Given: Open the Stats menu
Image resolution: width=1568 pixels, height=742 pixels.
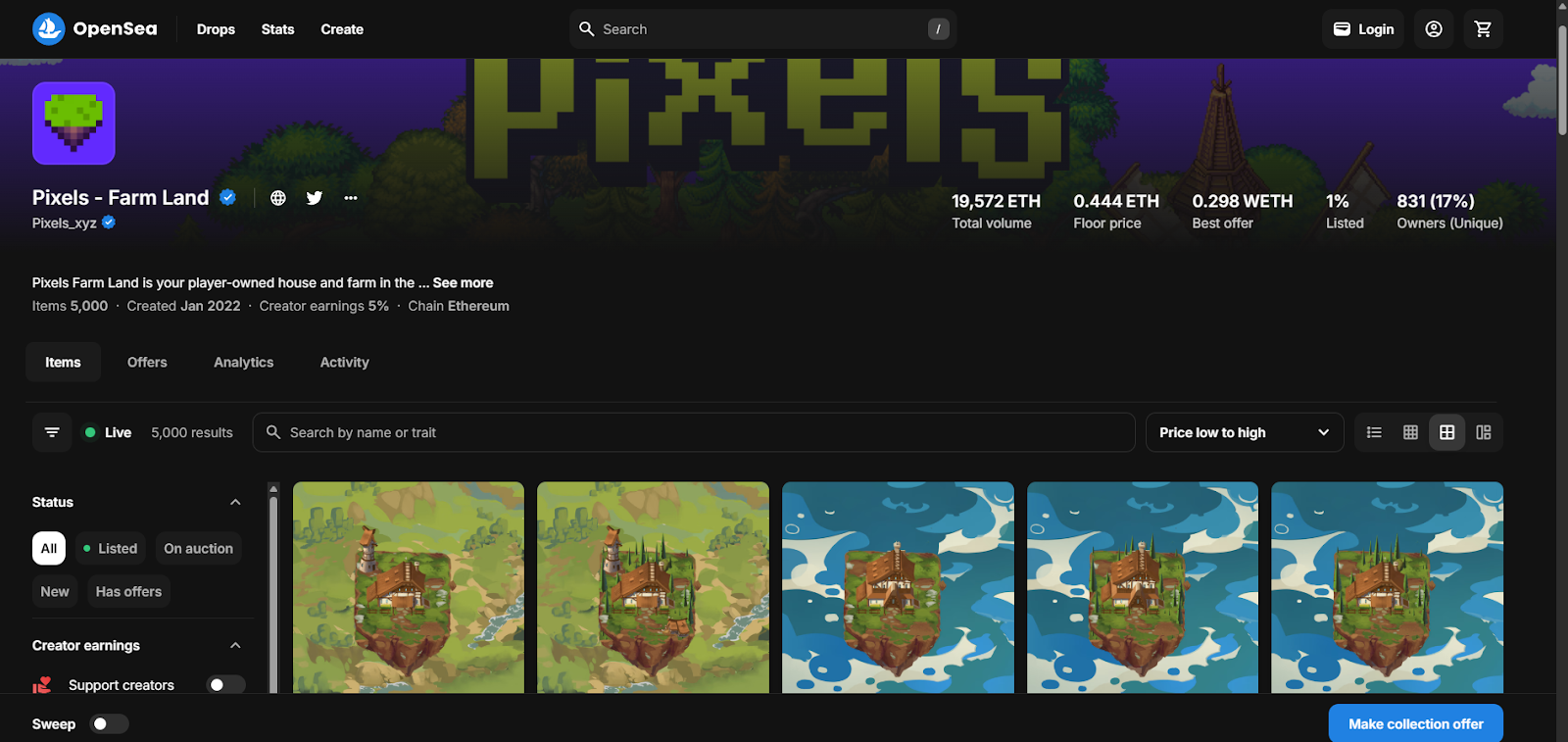Looking at the screenshot, I should (x=277, y=29).
